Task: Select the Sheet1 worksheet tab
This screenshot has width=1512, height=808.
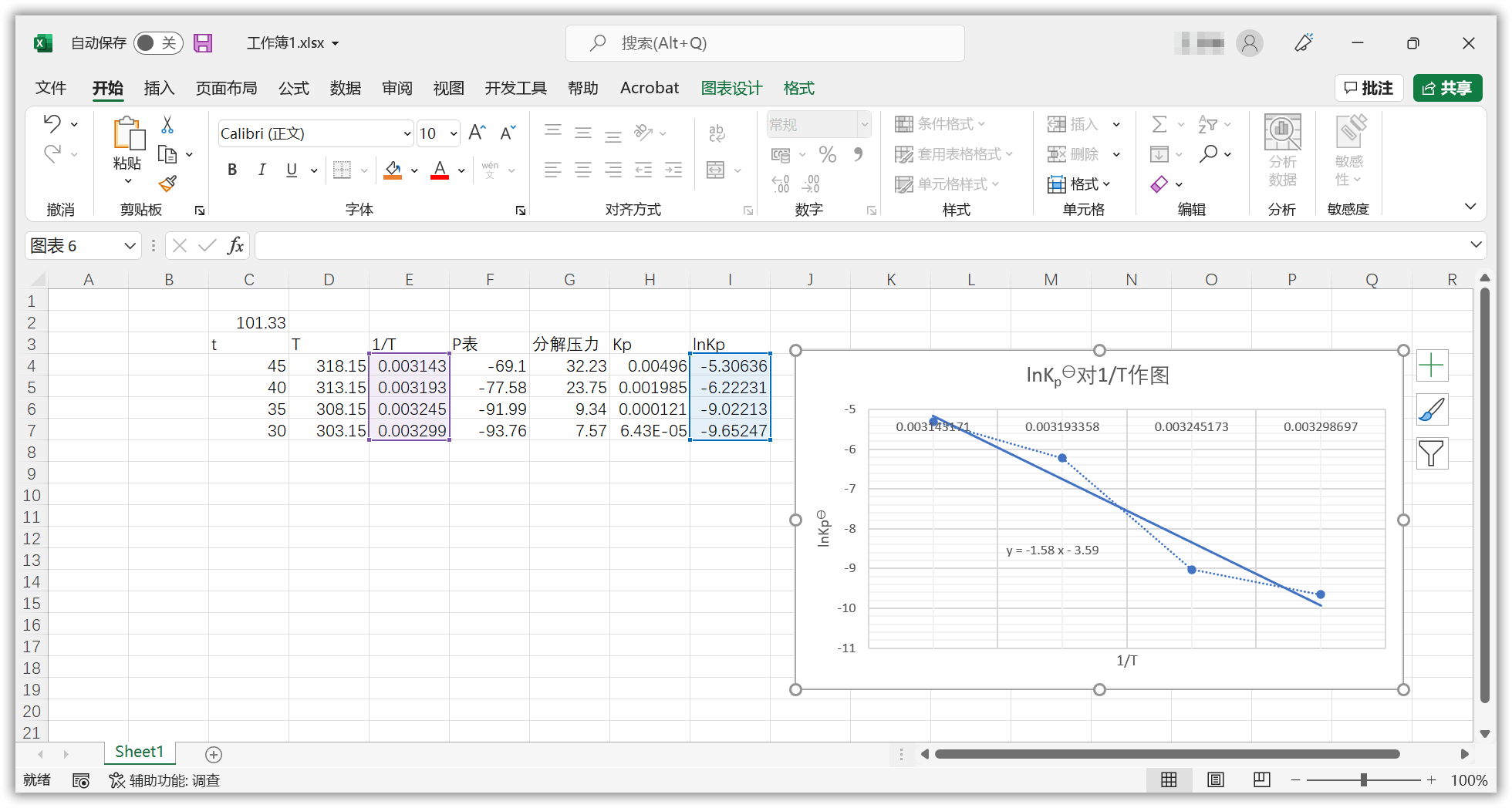Action: [139, 752]
